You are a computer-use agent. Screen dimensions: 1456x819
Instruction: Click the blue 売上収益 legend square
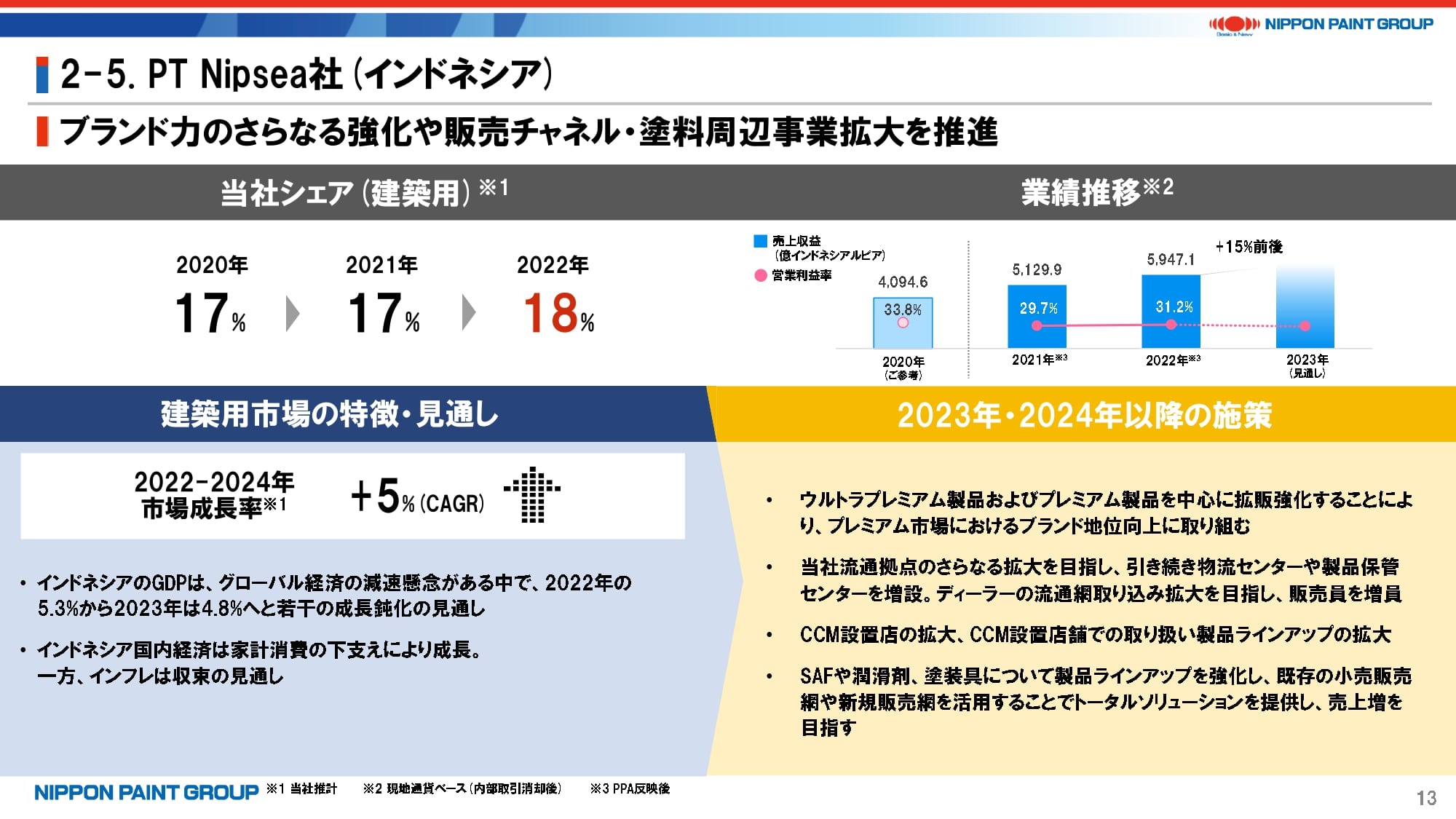tap(761, 241)
